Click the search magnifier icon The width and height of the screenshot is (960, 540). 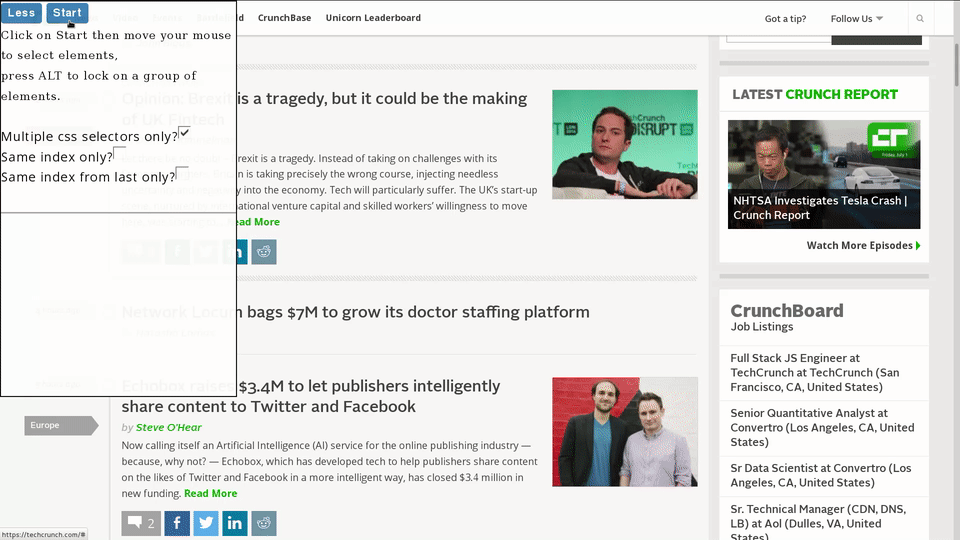[x=920, y=18]
